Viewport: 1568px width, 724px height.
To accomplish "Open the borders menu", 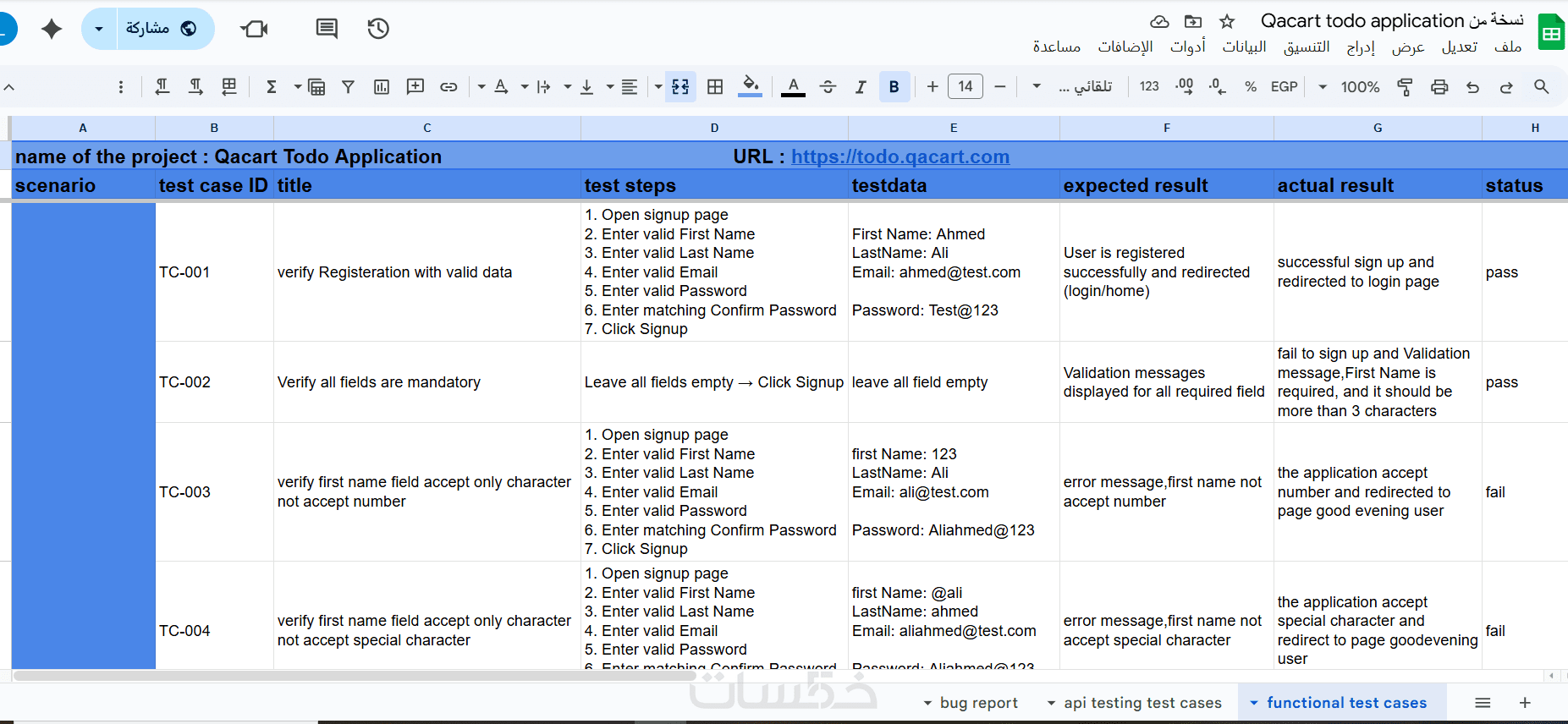I will [715, 86].
